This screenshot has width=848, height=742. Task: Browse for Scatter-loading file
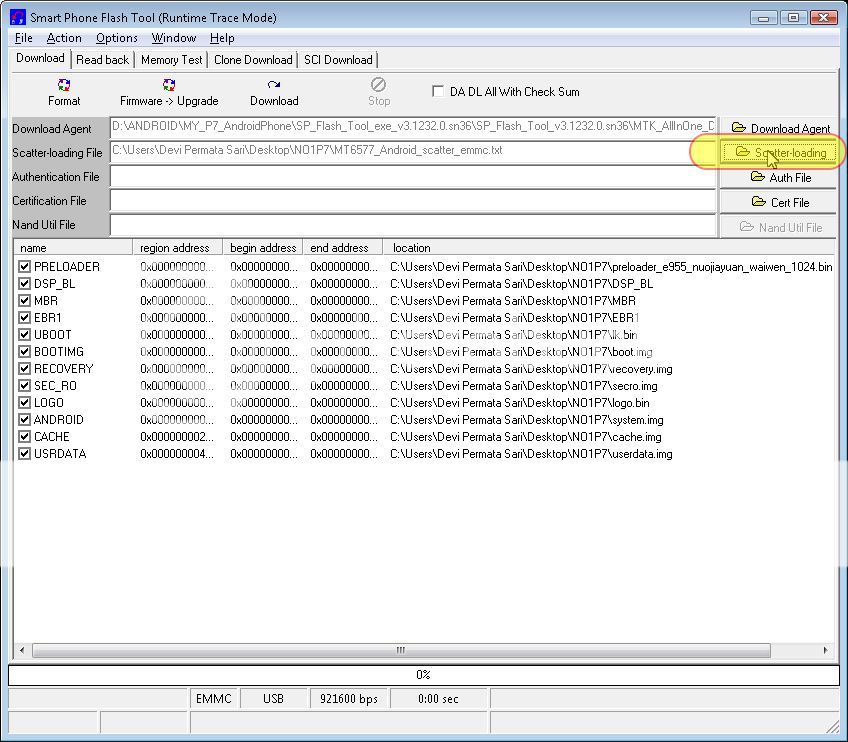tap(779, 153)
